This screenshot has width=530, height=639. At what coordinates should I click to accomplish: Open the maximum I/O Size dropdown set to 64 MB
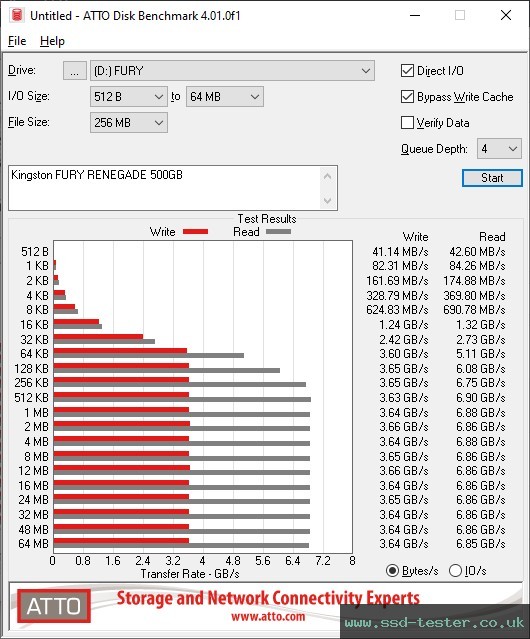pyautogui.click(x=225, y=97)
